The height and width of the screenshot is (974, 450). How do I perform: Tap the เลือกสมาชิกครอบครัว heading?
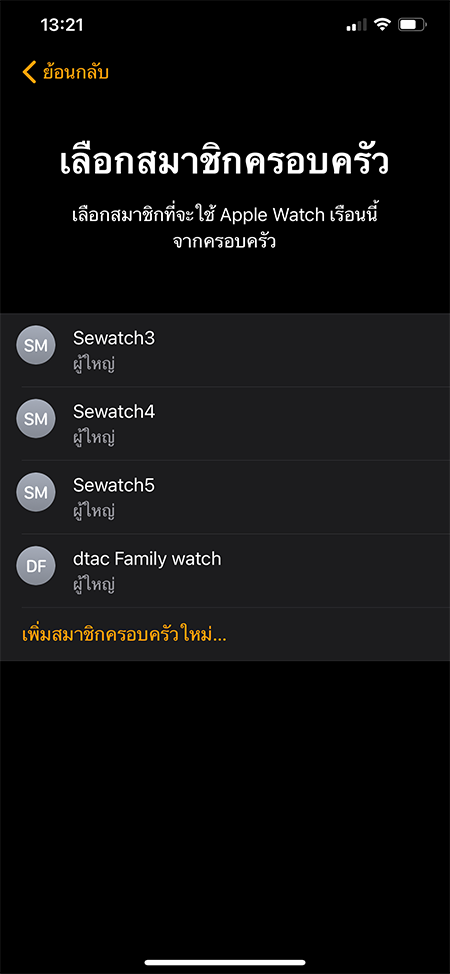coord(225,162)
